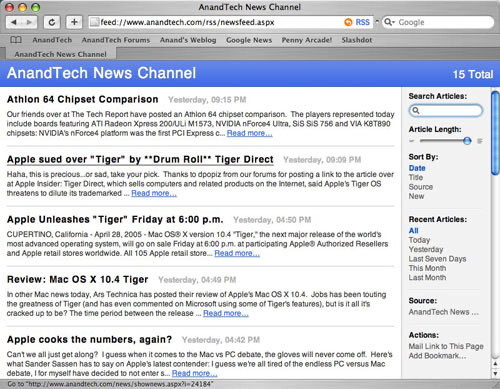Zoom the window with green button
The image size is (500, 389).
(x=35, y=7)
